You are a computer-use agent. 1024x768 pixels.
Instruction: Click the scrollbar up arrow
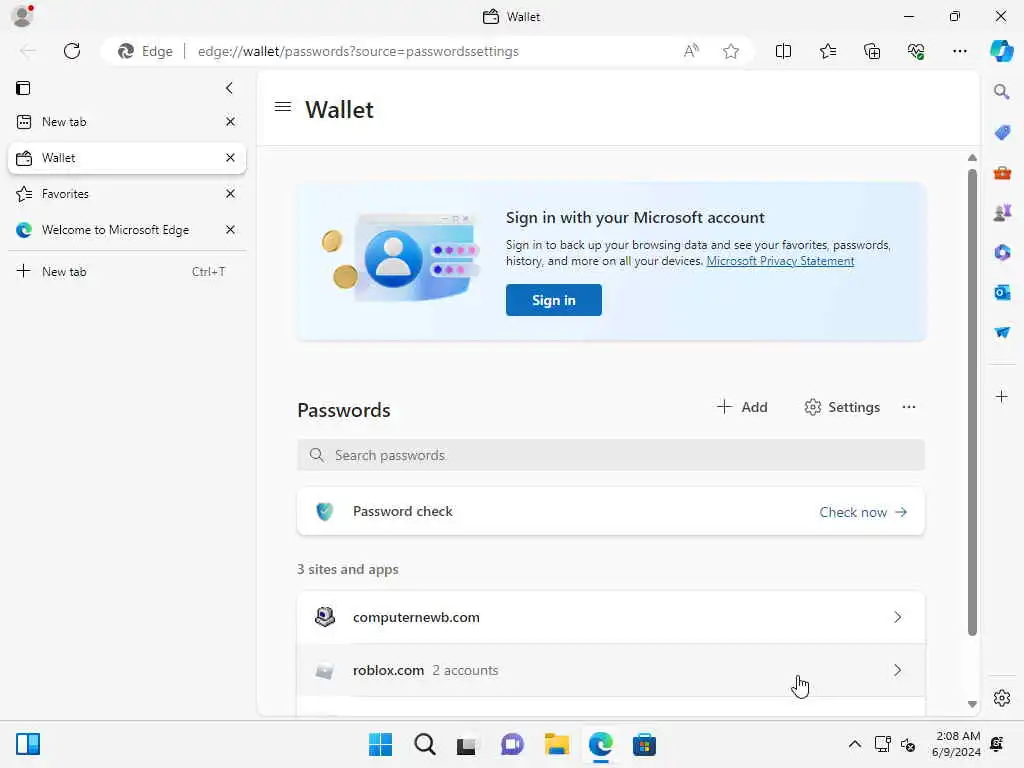pos(972,157)
